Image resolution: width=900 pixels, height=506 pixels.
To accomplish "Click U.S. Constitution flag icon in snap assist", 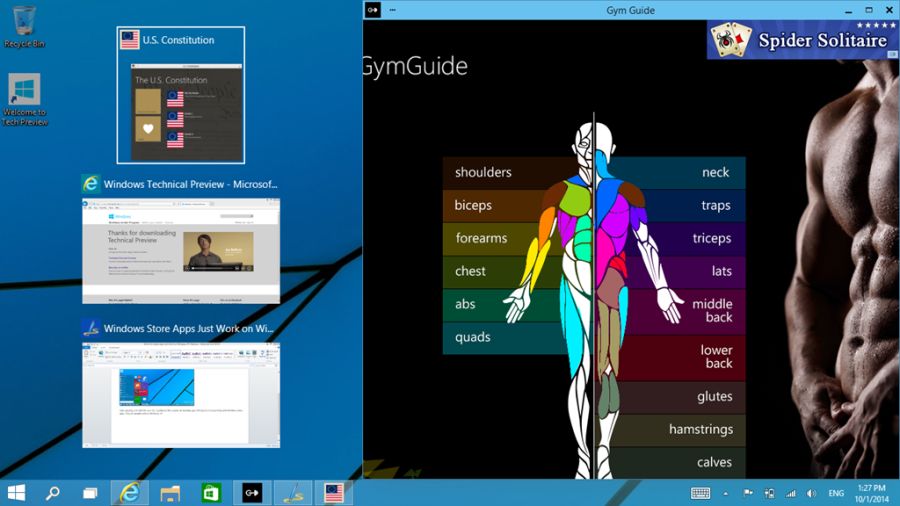I will tap(130, 40).
